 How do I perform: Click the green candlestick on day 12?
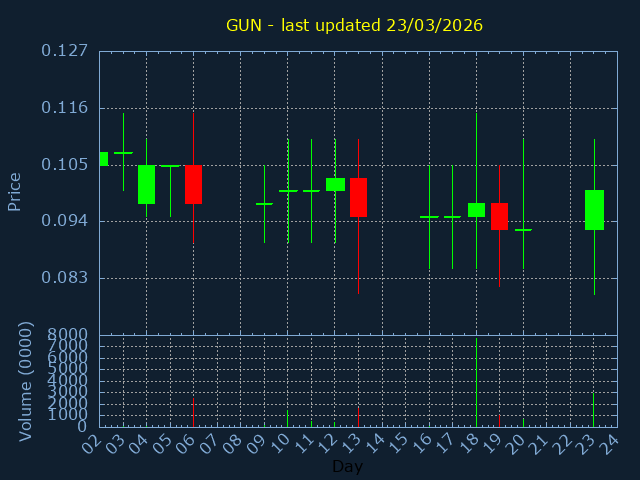tap(335, 184)
